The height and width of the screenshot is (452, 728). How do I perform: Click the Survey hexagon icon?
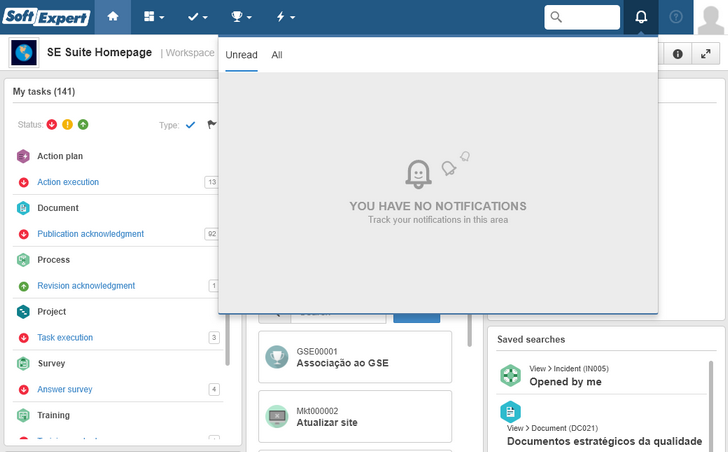pos(23,363)
